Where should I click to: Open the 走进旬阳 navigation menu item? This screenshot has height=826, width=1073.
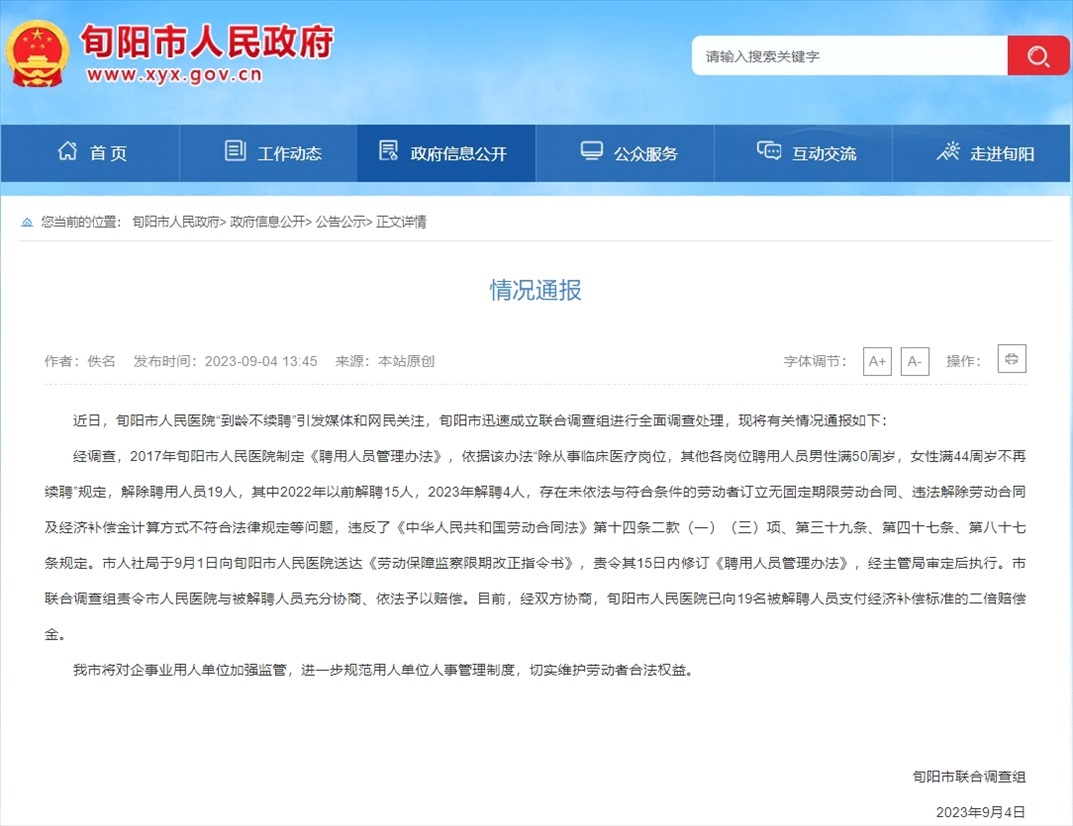985,153
